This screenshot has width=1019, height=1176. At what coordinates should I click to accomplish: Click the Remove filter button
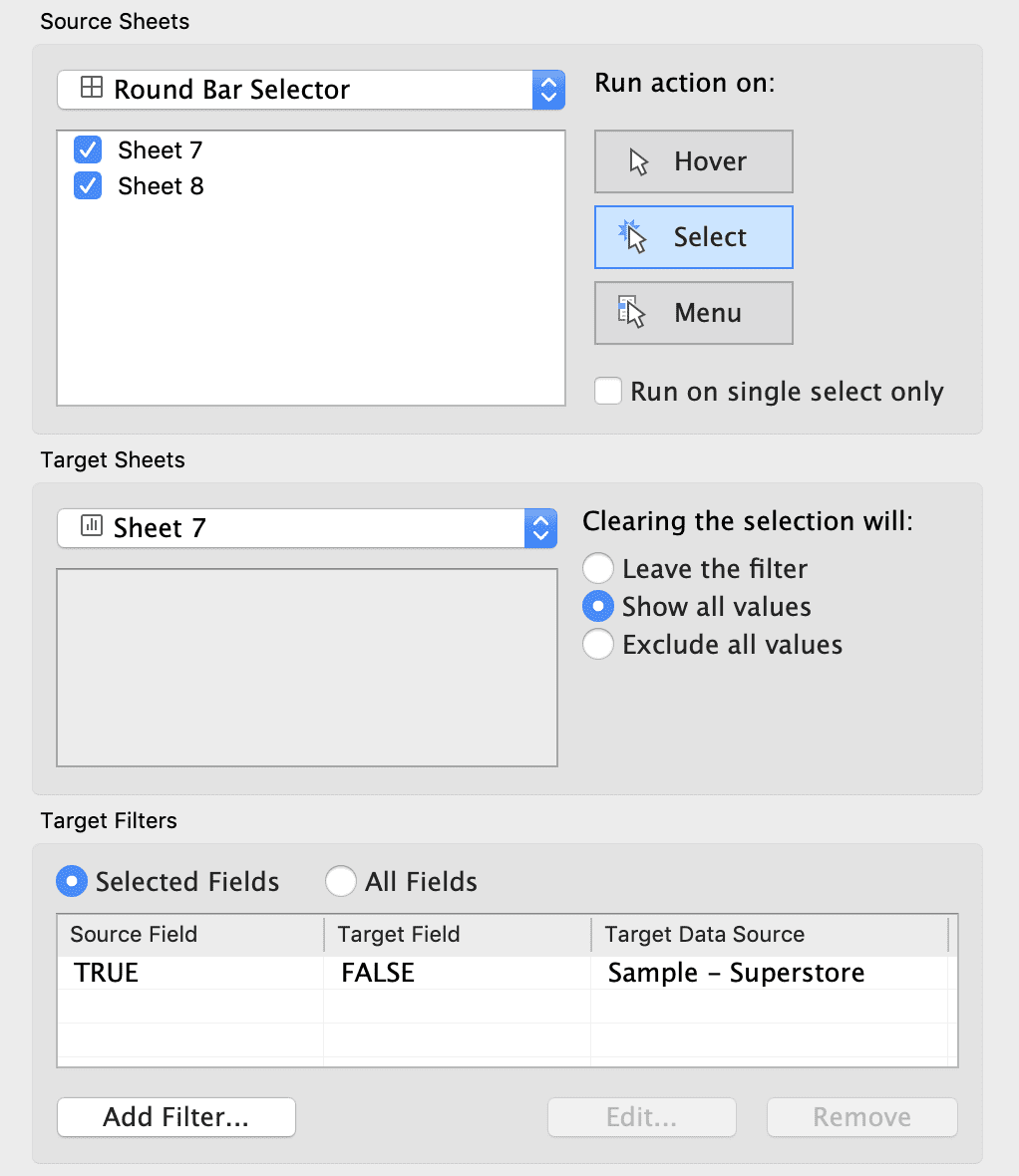(861, 1117)
